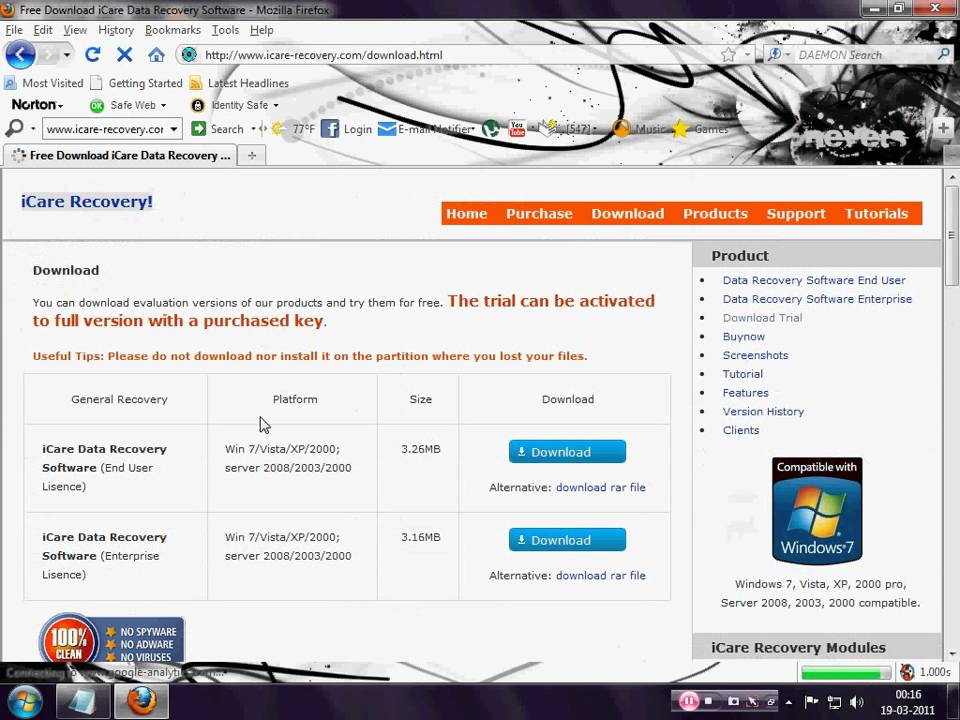Show hidden tray icons arrow
This screenshot has width=960, height=720.
789,702
